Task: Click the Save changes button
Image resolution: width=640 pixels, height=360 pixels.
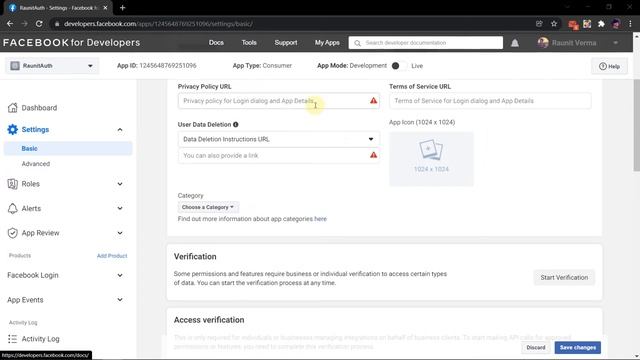Action: coord(578,348)
